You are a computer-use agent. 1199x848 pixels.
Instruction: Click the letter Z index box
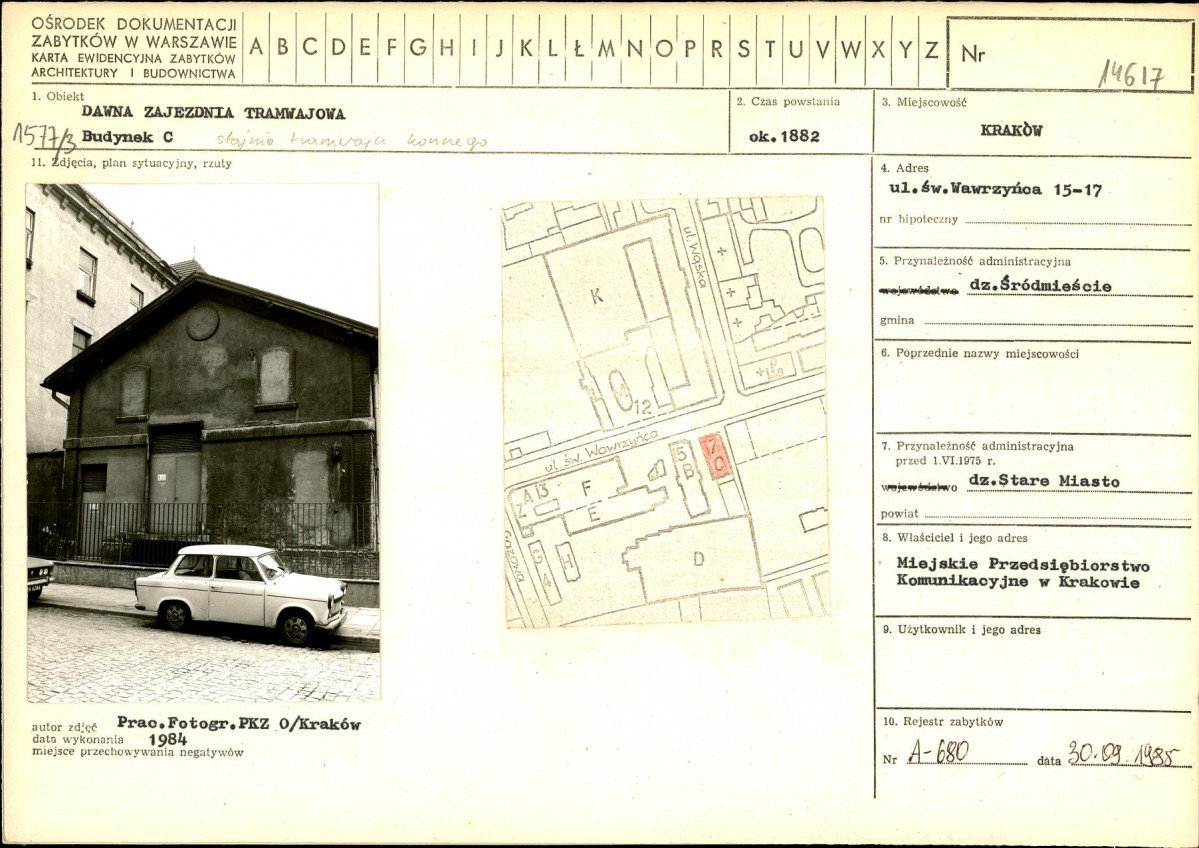[931, 48]
